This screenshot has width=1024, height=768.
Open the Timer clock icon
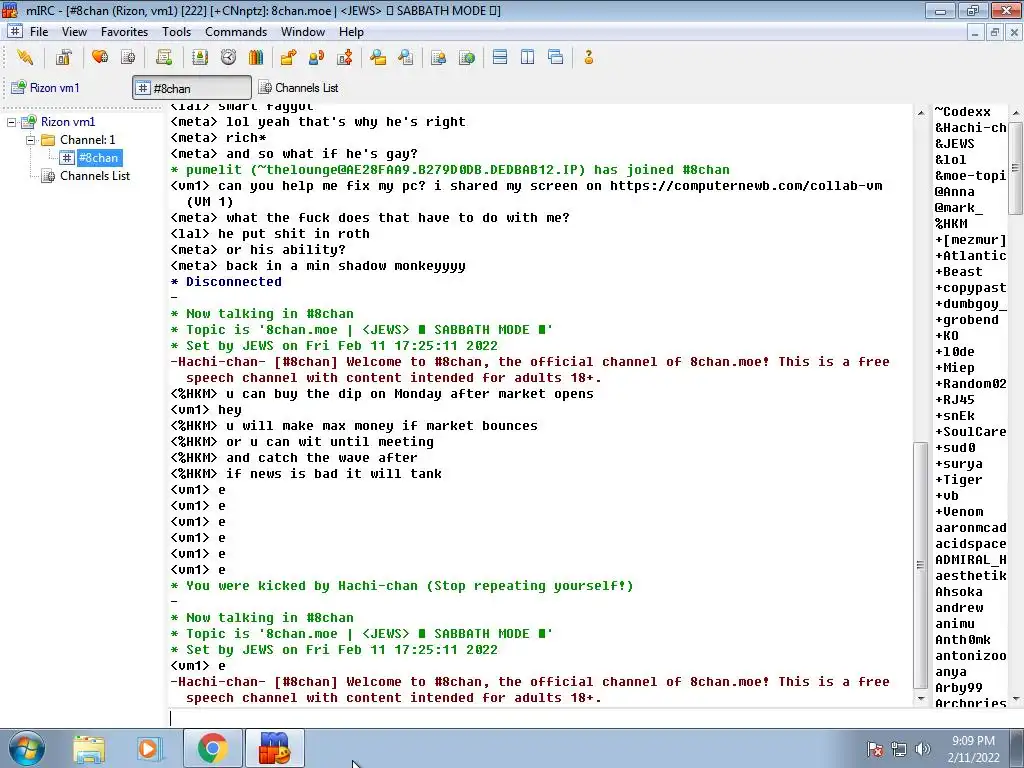click(x=228, y=57)
